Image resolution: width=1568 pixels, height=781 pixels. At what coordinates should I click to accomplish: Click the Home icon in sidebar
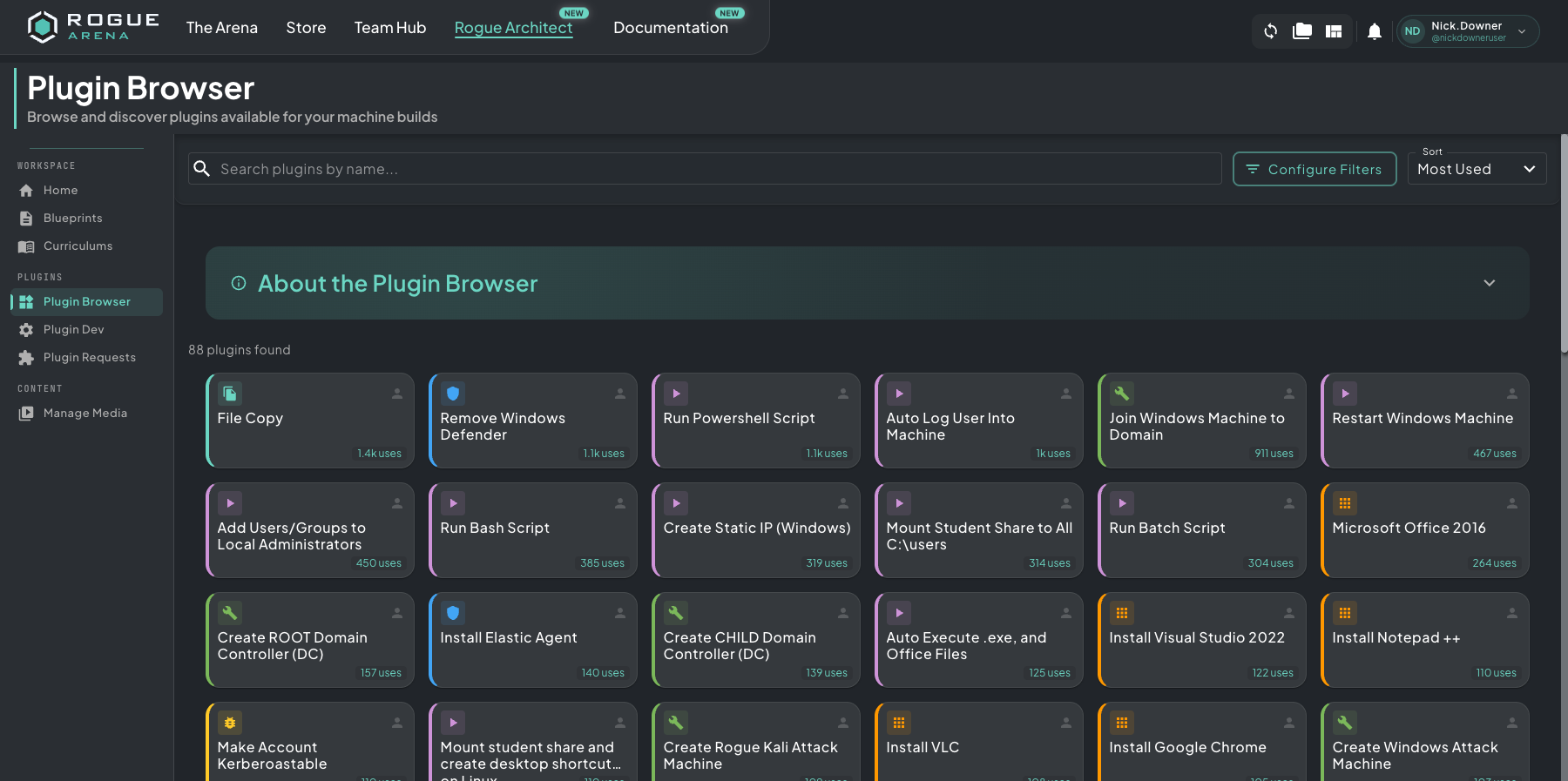(x=26, y=191)
